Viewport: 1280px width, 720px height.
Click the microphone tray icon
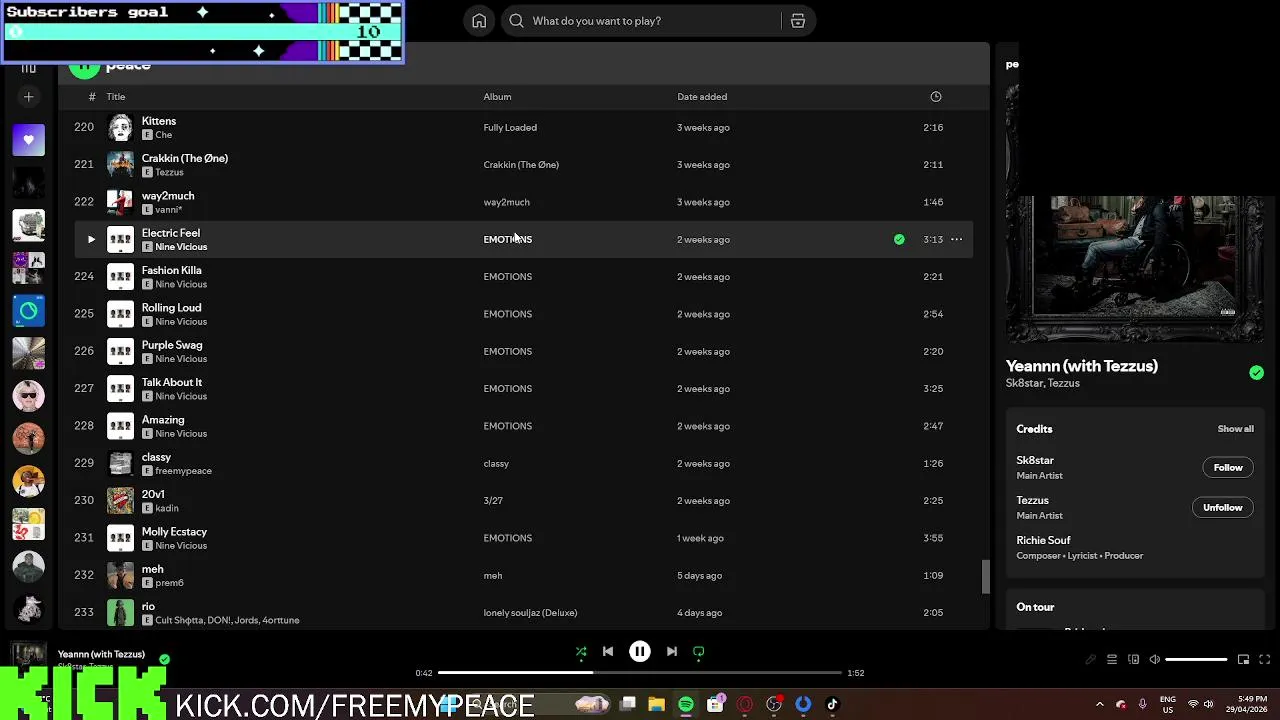[1142, 704]
